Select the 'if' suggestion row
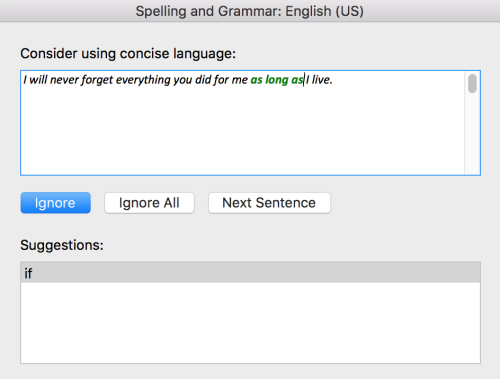This screenshot has width=500, height=379. tap(250, 273)
